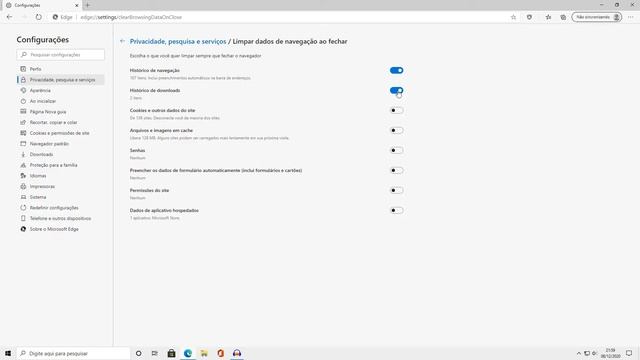Image resolution: width=640 pixels, height=360 pixels.
Task: Add this page to favorites star icon
Action: tap(513, 17)
